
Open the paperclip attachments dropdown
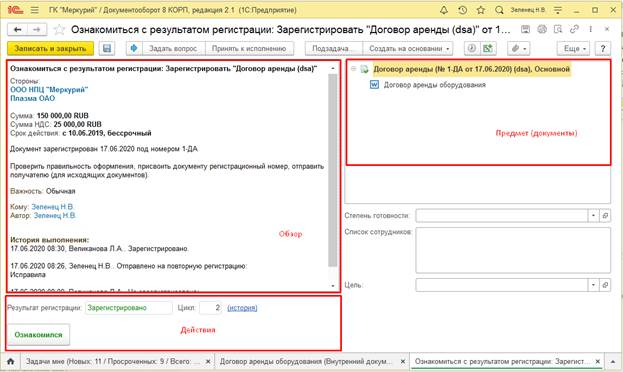click(x=519, y=48)
